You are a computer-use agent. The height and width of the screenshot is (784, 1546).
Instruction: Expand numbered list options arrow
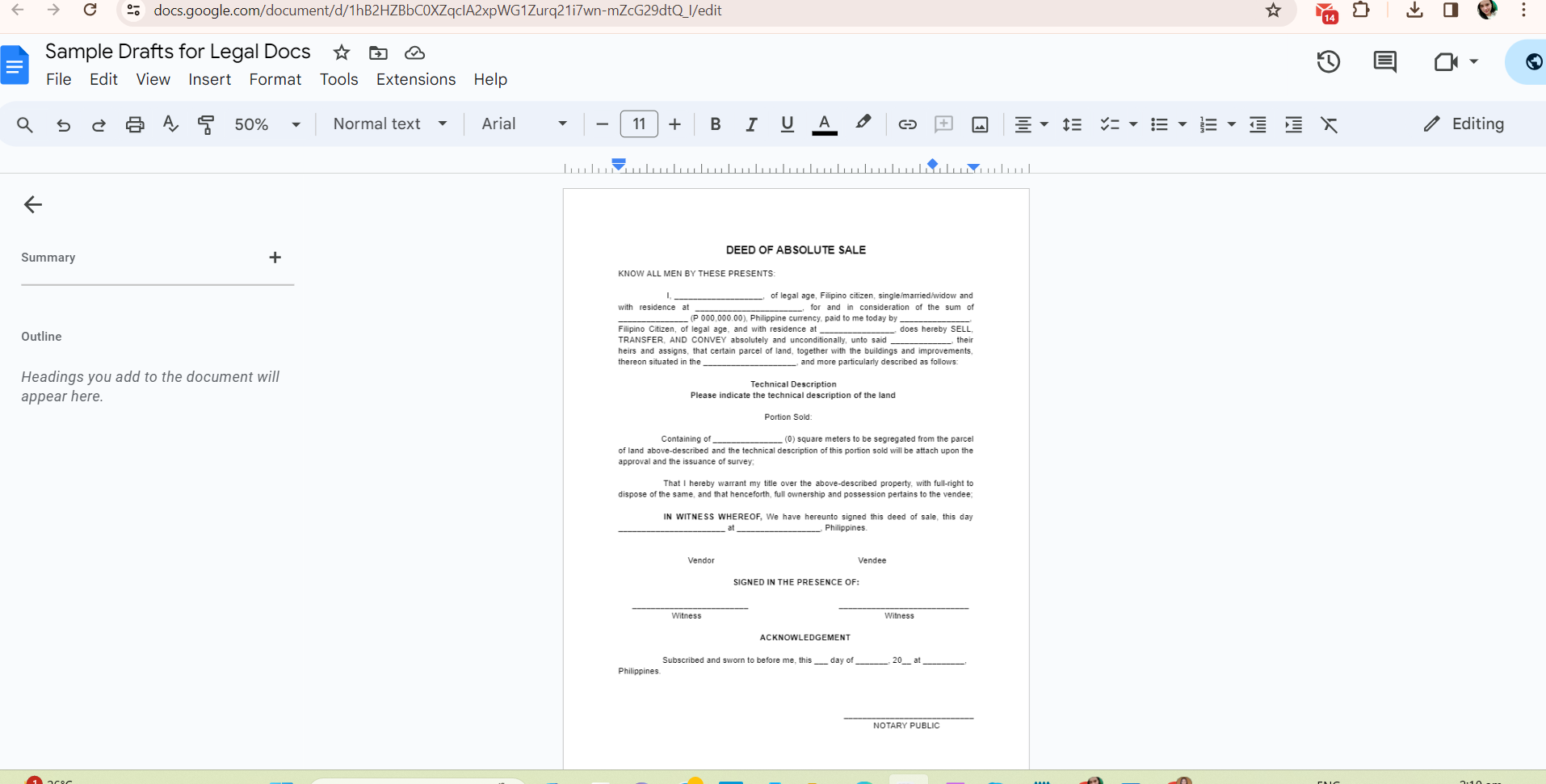pos(1232,124)
